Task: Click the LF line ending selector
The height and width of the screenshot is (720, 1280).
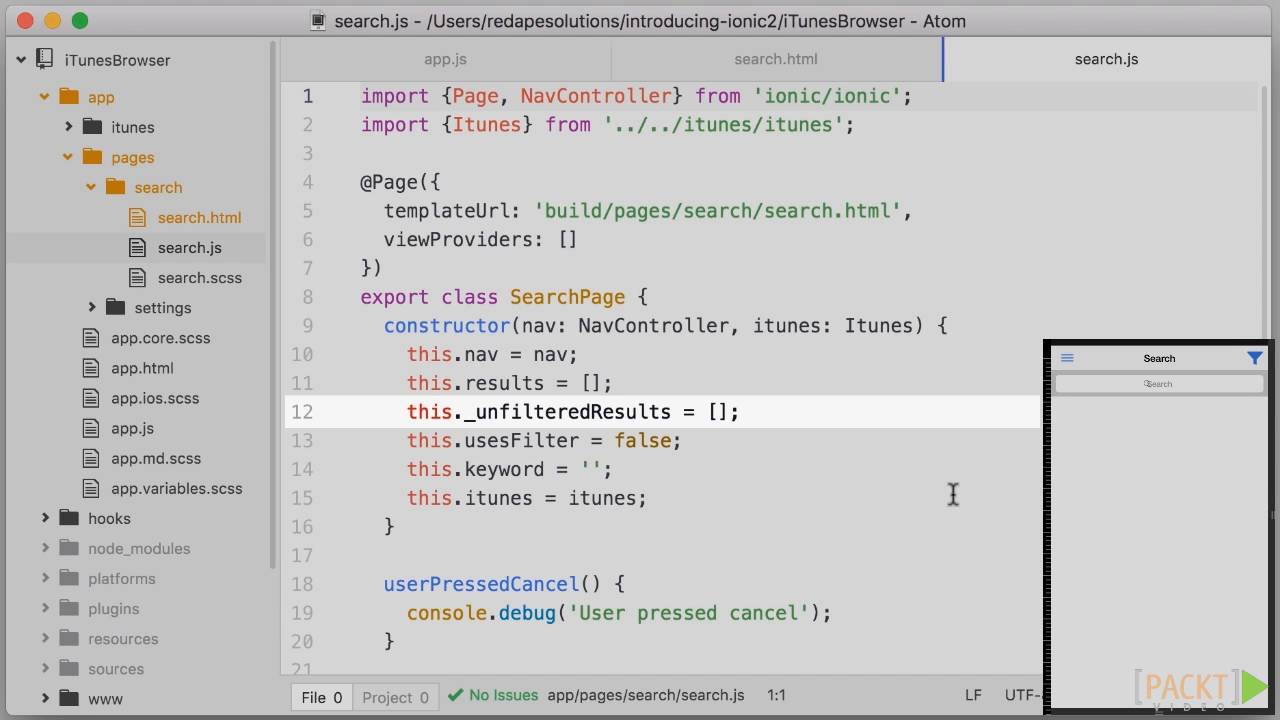Action: click(973, 695)
